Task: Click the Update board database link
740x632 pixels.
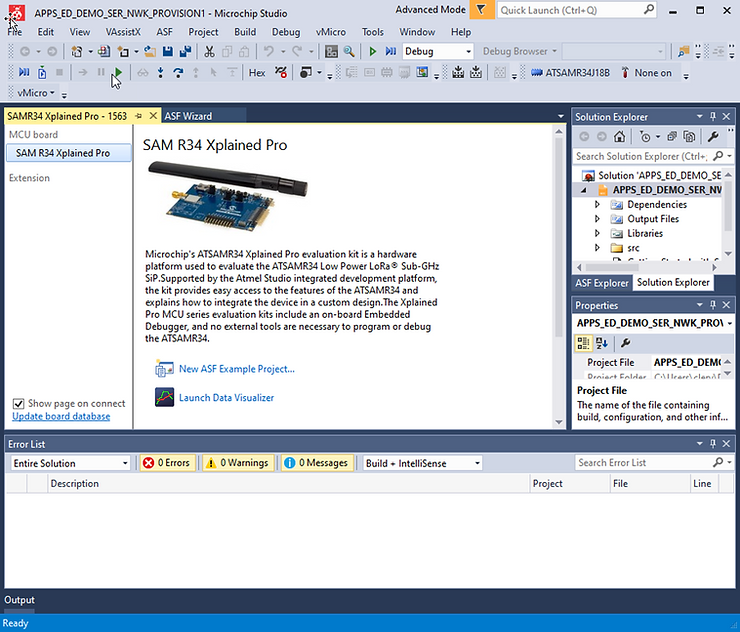Action: [x=61, y=416]
